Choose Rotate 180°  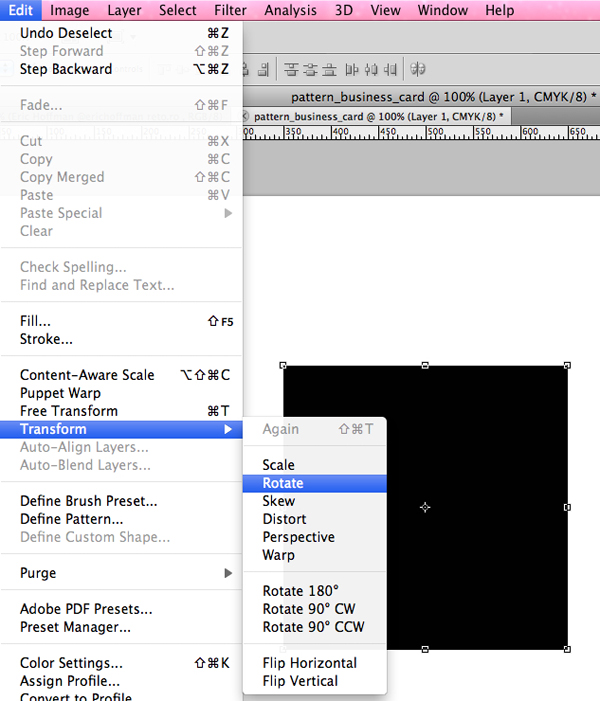pyautogui.click(x=315, y=591)
